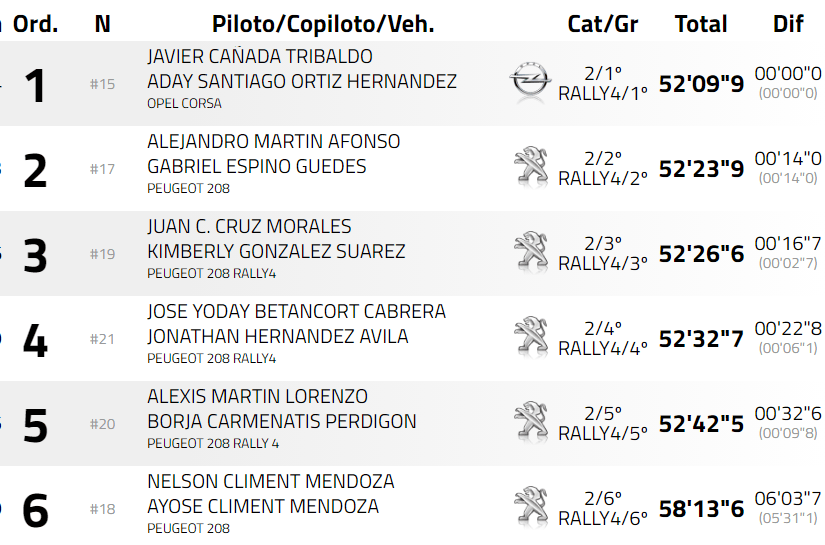This screenshot has width=825, height=545.
Task: Click the N column header
Action: pyautogui.click(x=102, y=23)
